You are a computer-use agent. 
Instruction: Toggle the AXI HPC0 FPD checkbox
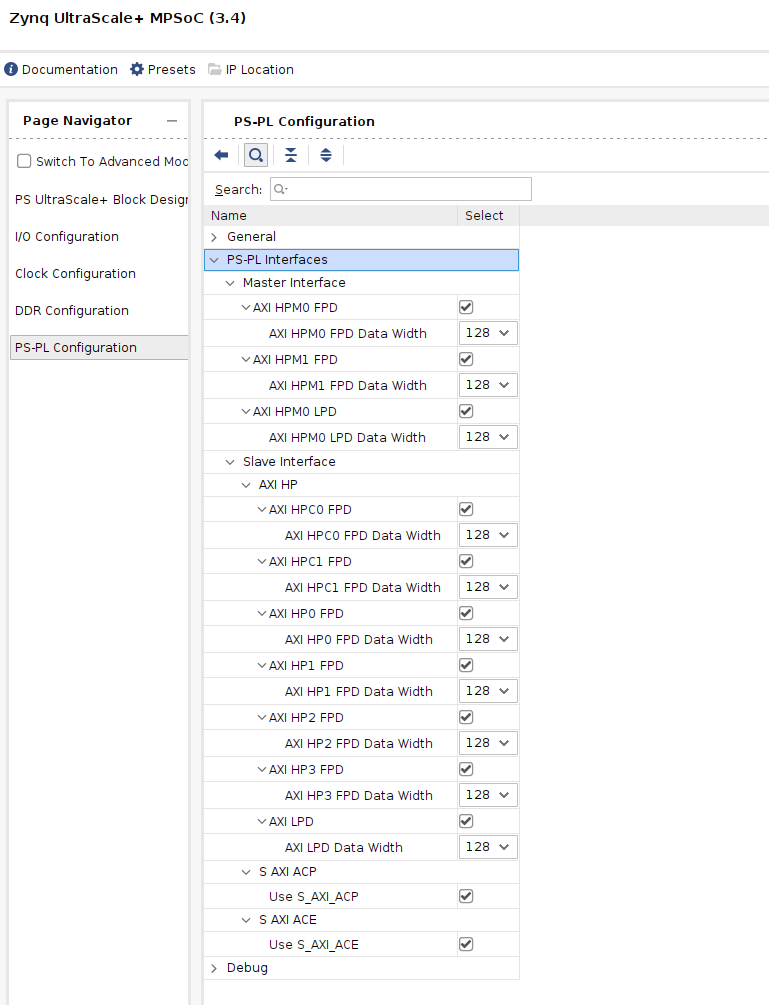pos(466,509)
